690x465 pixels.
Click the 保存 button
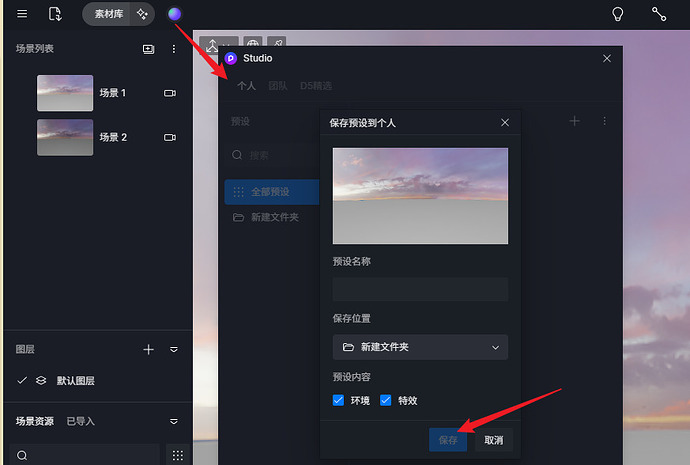coord(448,440)
